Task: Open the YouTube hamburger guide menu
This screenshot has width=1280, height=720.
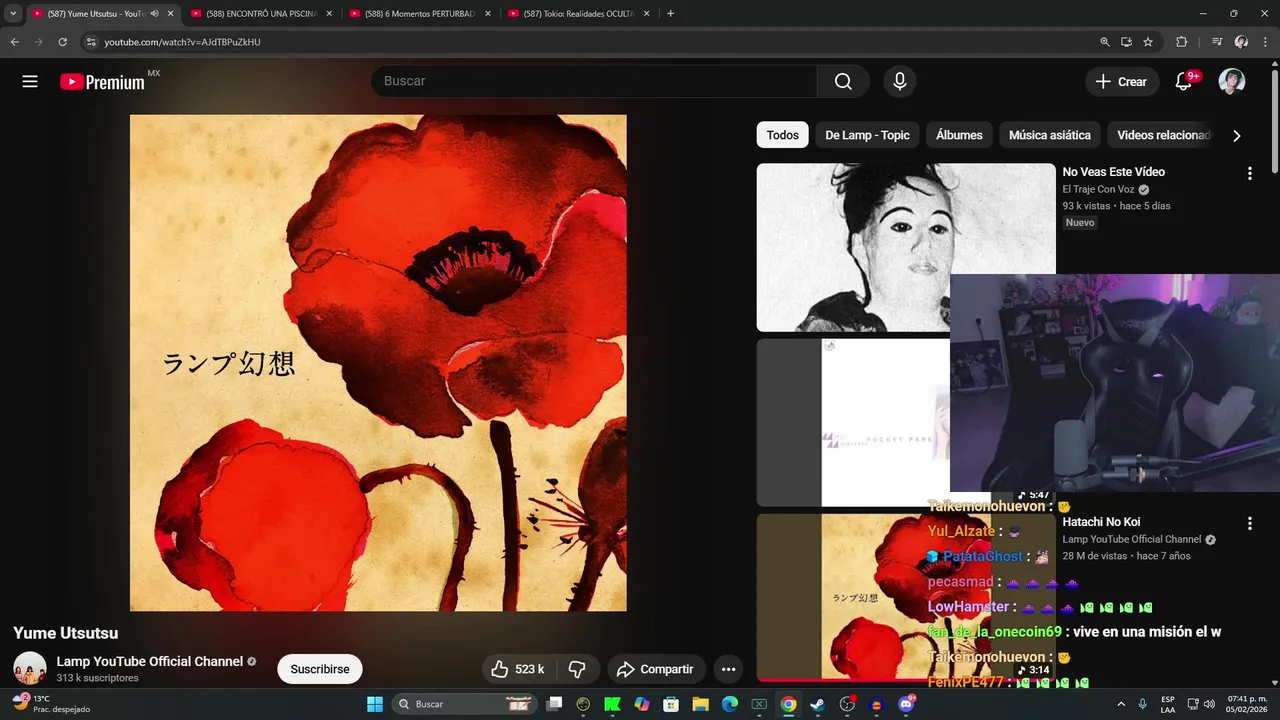Action: [30, 82]
